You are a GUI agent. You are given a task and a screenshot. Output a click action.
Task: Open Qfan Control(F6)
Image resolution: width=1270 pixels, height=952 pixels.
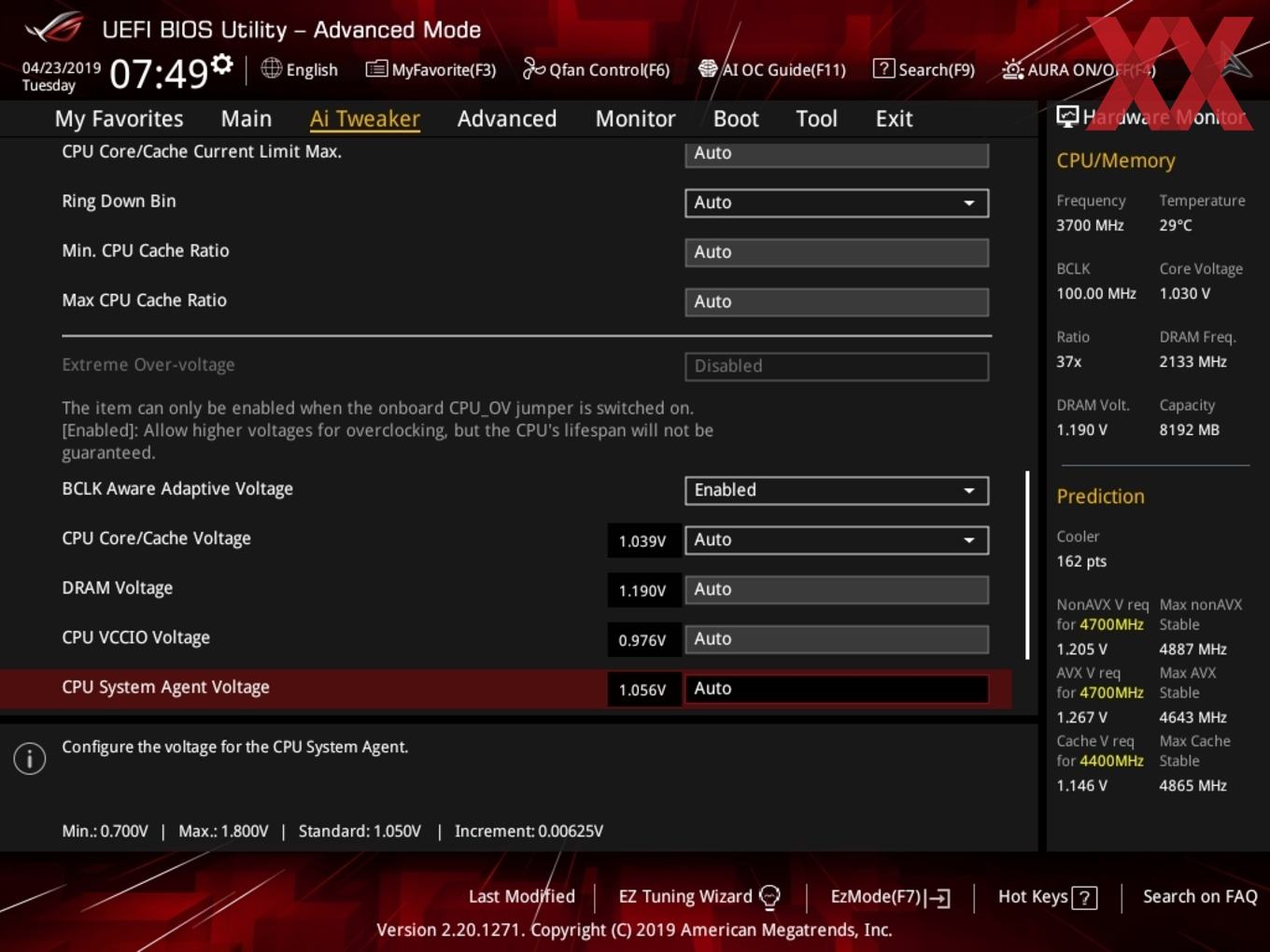596,69
